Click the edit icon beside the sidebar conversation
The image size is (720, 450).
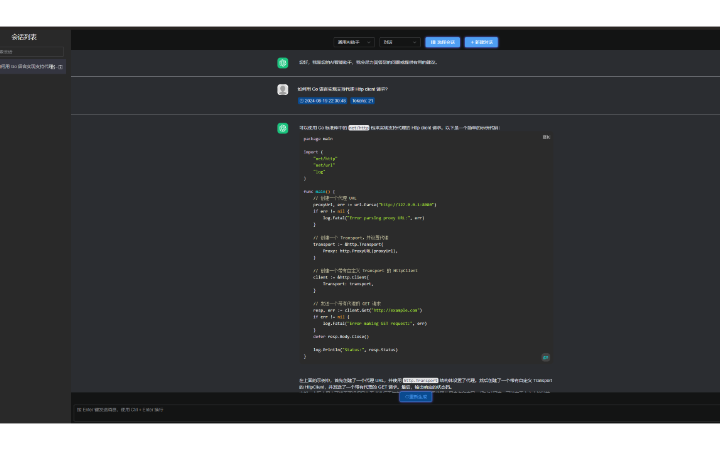click(x=61, y=67)
